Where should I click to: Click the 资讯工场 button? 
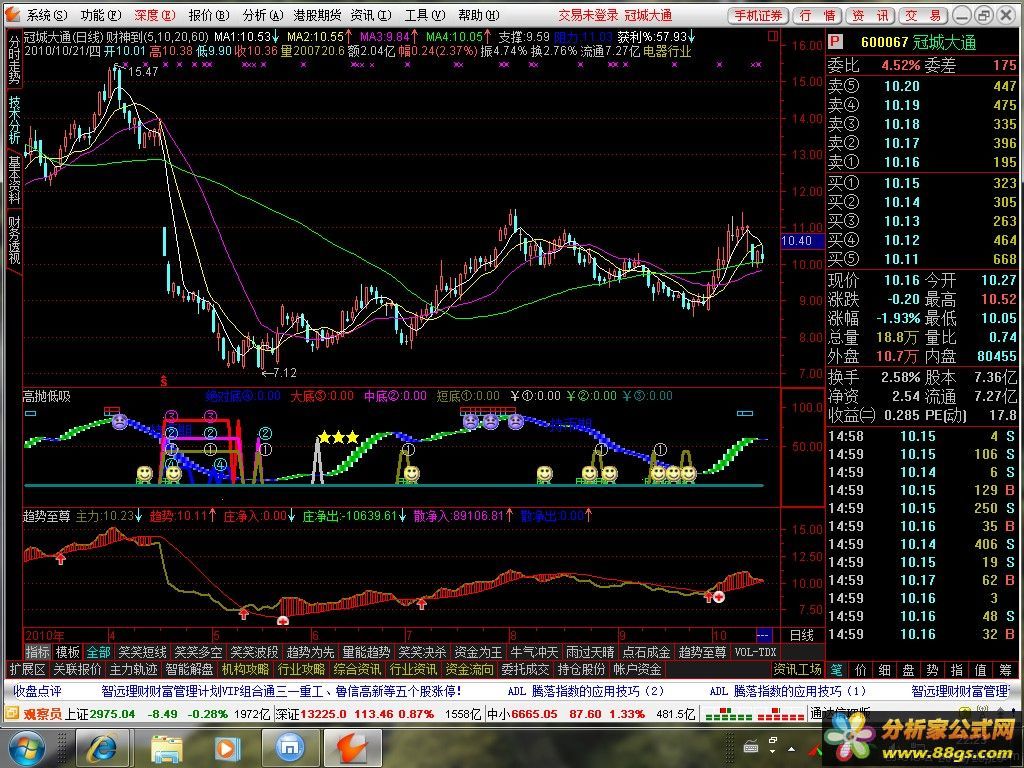point(797,669)
